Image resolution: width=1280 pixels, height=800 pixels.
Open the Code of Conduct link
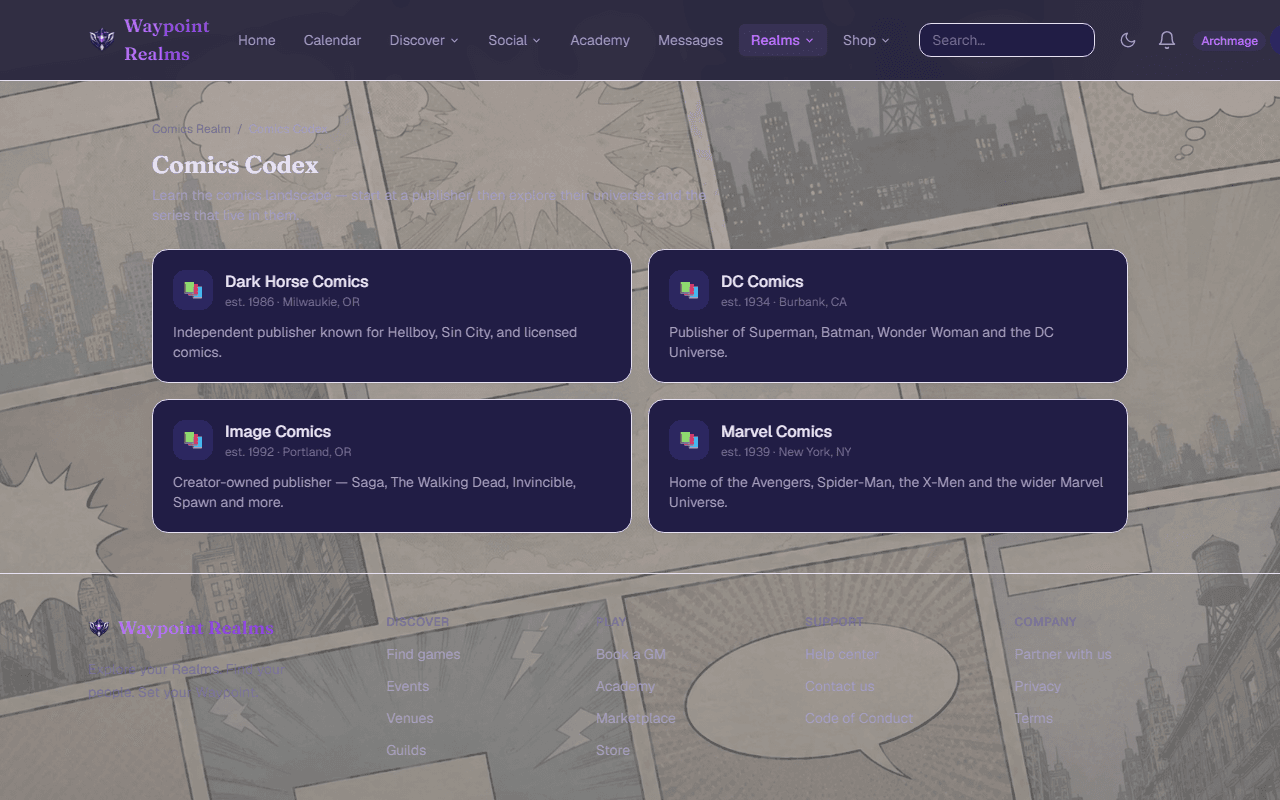pyautogui.click(x=859, y=718)
